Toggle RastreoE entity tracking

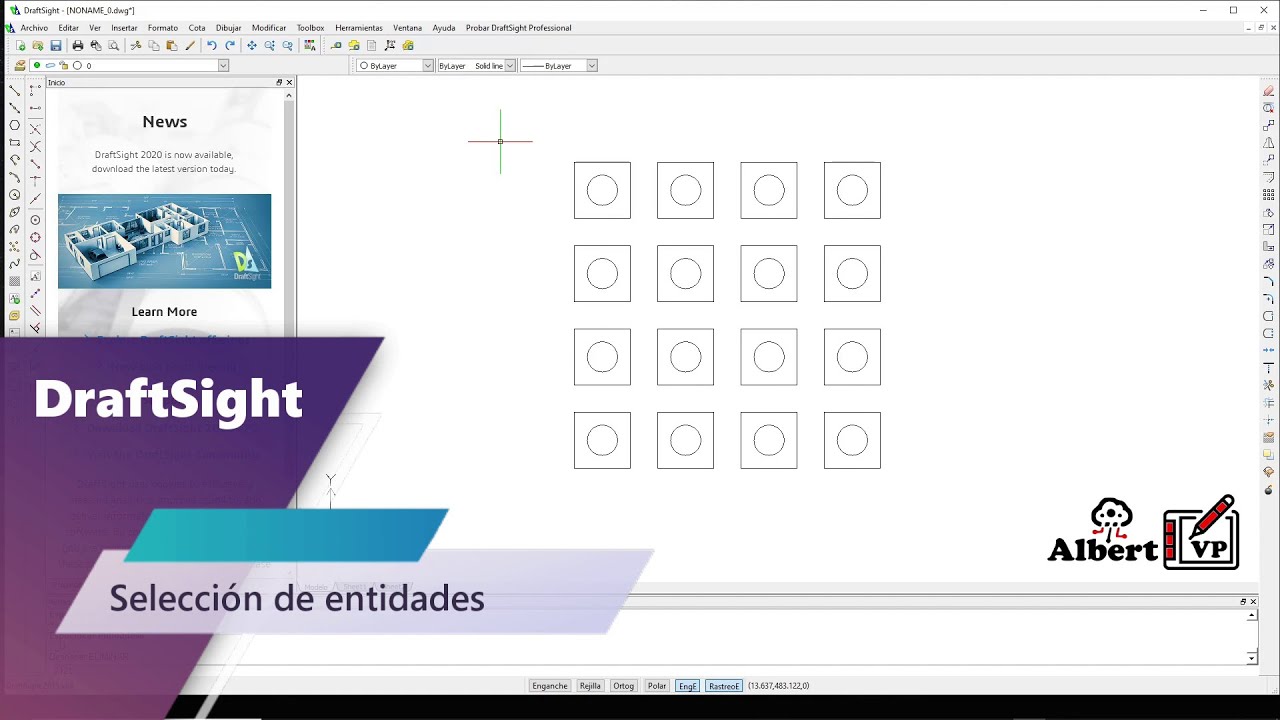pos(724,686)
